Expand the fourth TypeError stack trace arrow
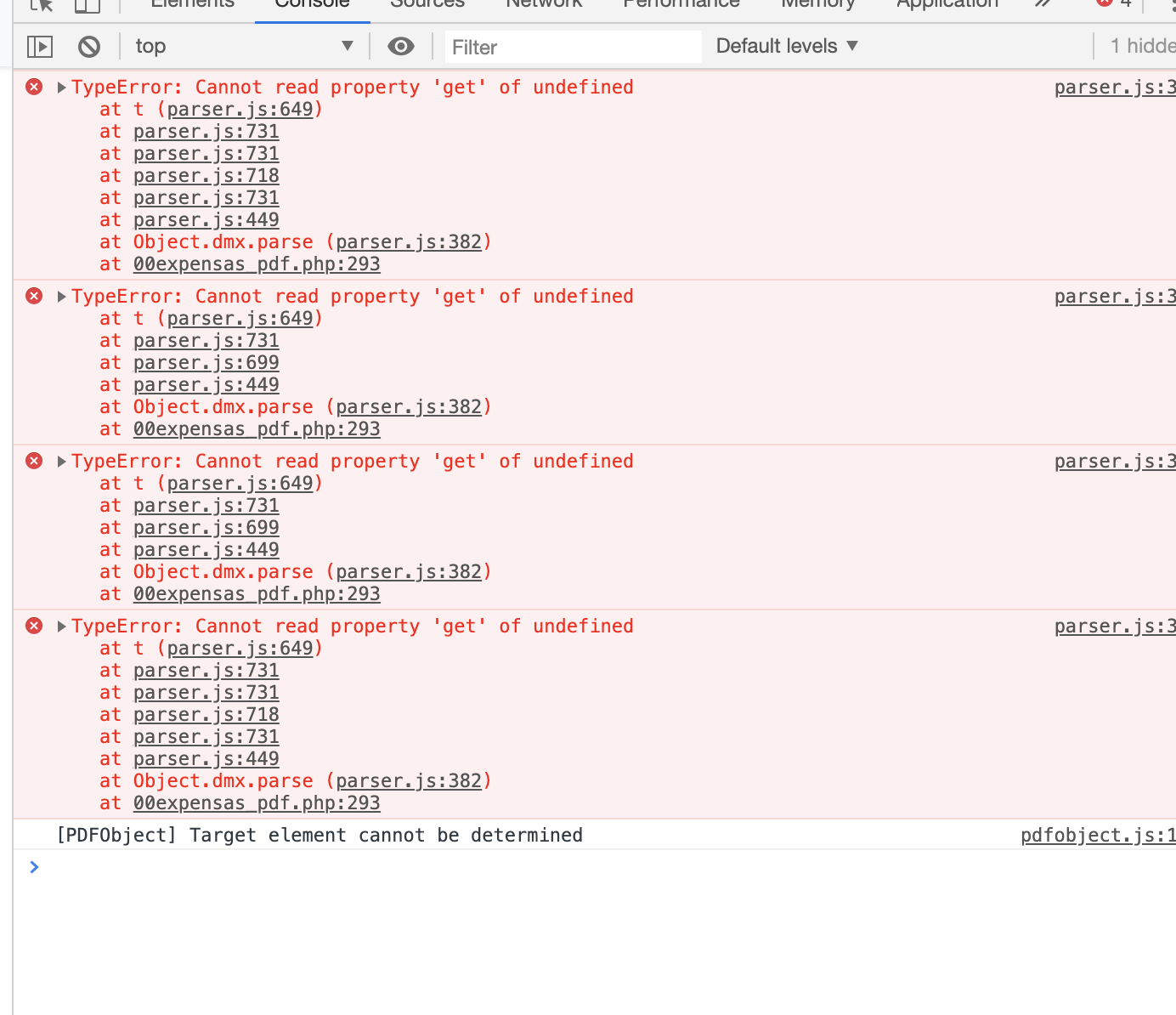 tap(61, 626)
